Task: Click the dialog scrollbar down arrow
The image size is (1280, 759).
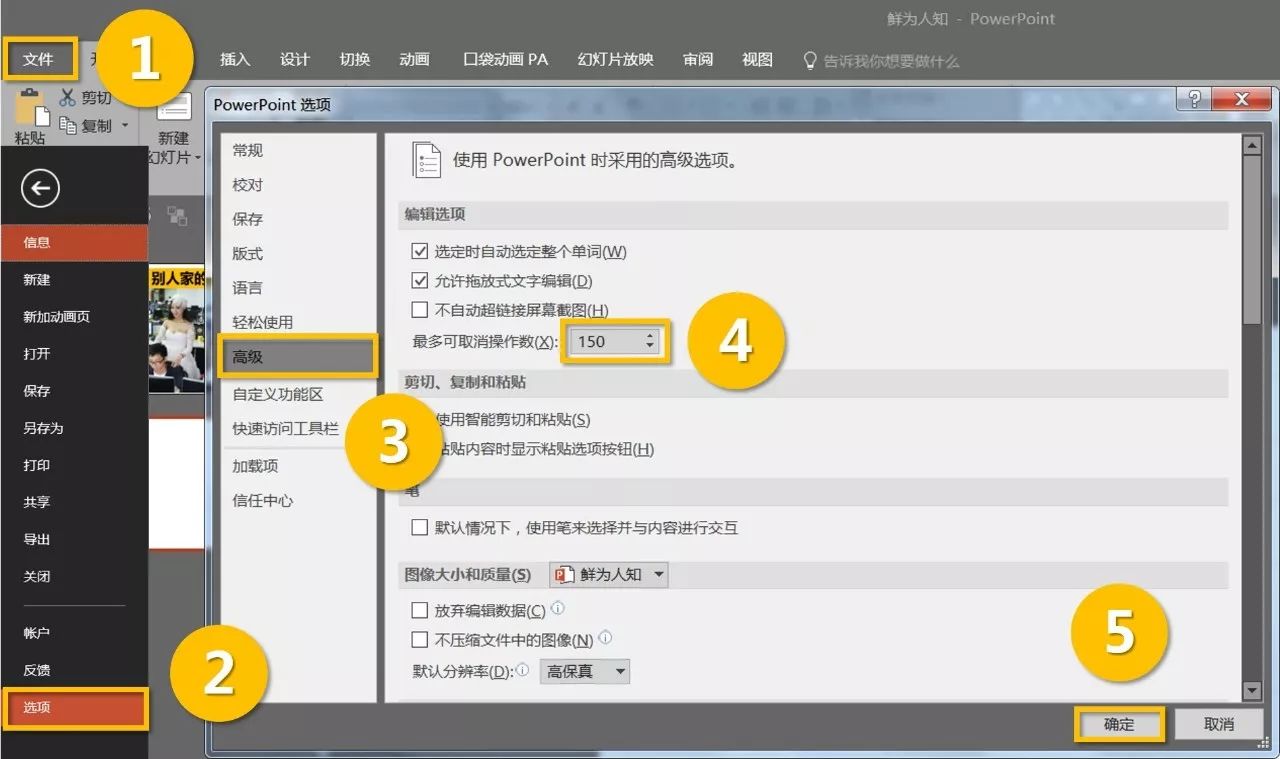Action: (x=1252, y=691)
